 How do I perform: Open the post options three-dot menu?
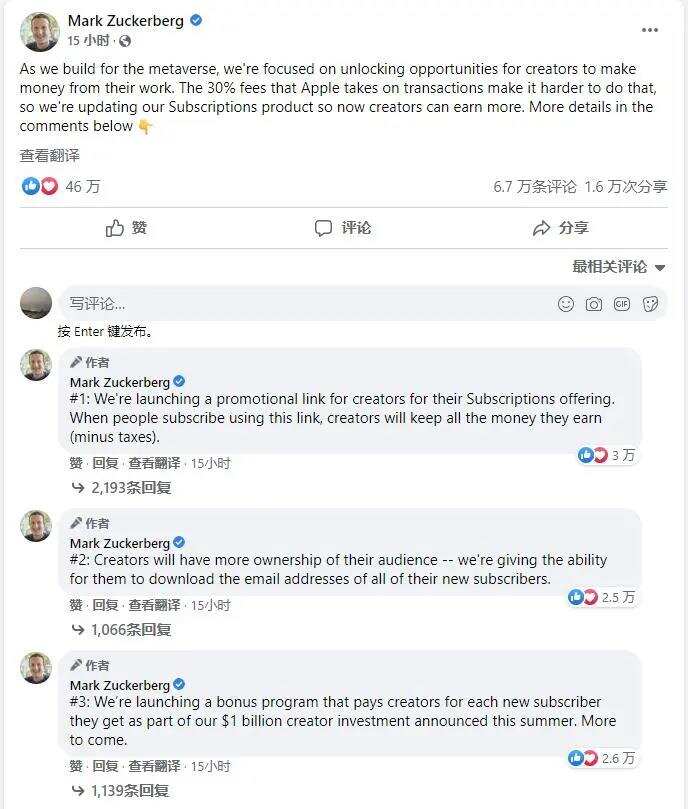(650, 30)
